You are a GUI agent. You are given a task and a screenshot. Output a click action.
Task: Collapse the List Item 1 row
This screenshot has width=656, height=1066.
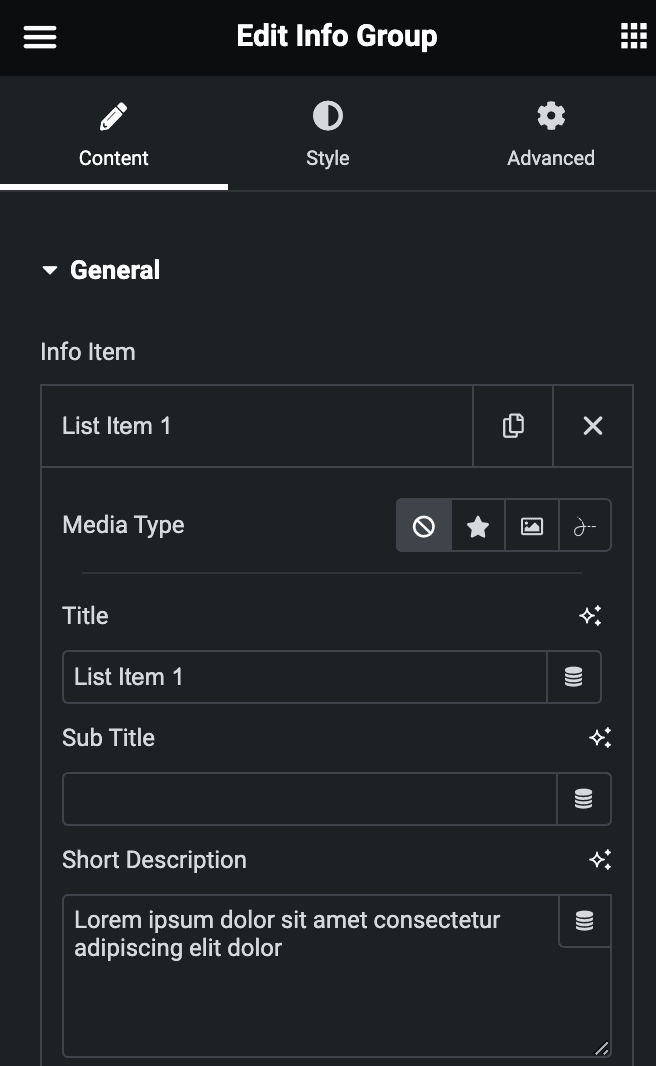[257, 426]
